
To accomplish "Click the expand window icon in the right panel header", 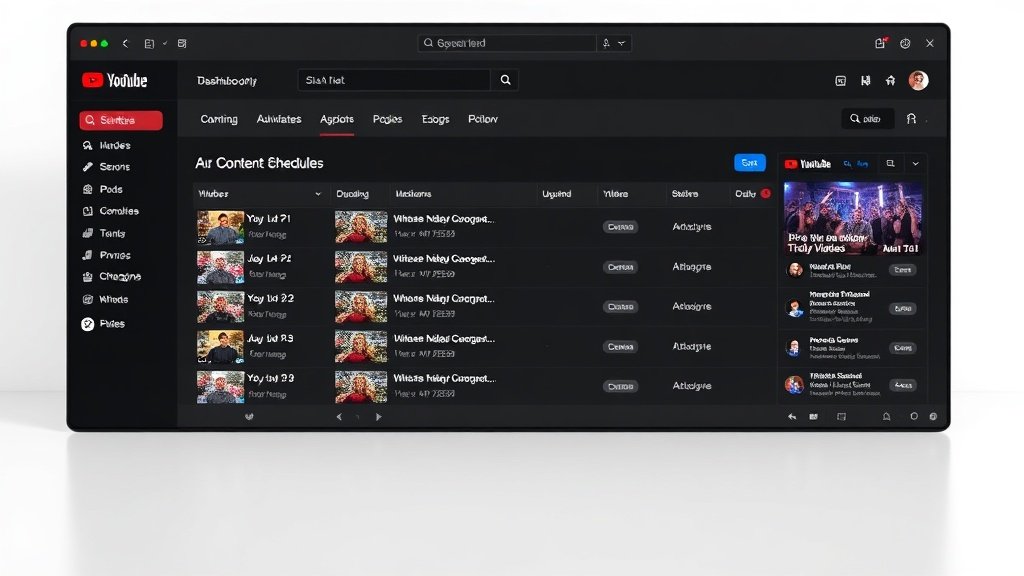I will [890, 164].
